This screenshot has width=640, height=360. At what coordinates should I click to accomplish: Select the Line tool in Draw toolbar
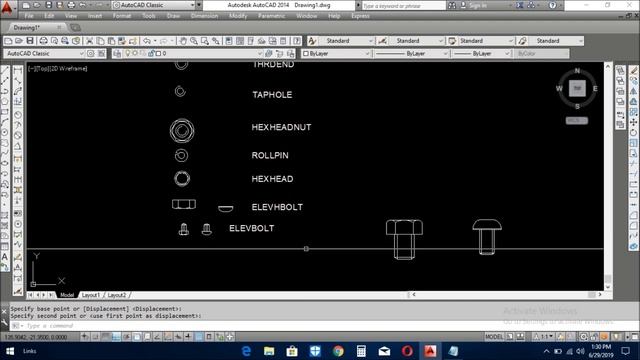tap(5, 71)
